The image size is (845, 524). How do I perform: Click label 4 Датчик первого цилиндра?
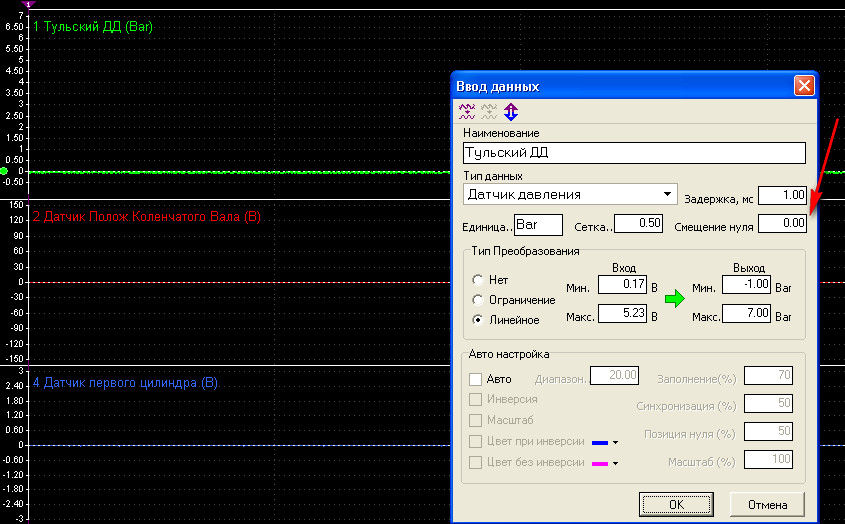coord(125,383)
